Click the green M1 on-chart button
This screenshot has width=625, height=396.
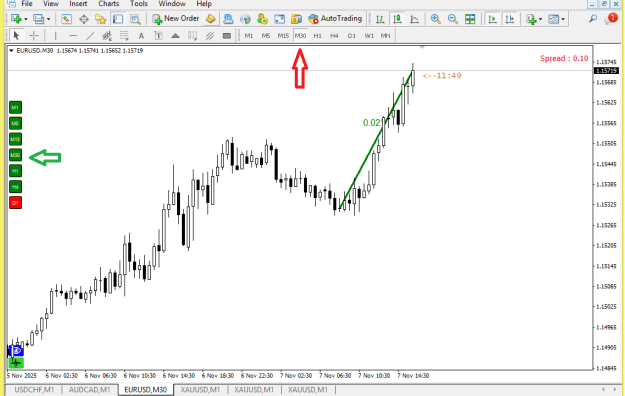16,107
